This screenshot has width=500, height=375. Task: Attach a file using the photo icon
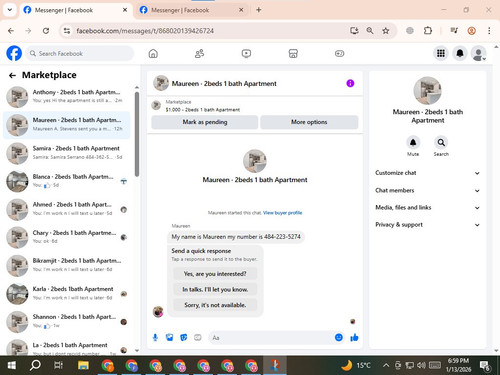pos(169,338)
